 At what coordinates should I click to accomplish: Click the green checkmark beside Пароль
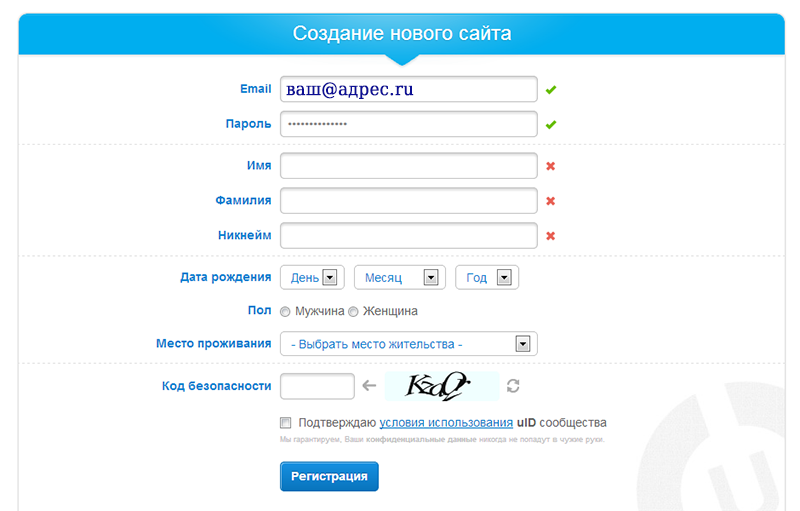(551, 124)
